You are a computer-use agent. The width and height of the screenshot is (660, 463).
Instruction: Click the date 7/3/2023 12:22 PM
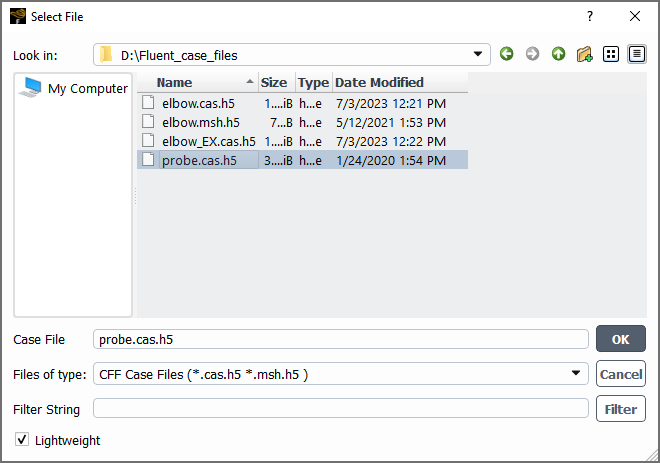coord(391,141)
